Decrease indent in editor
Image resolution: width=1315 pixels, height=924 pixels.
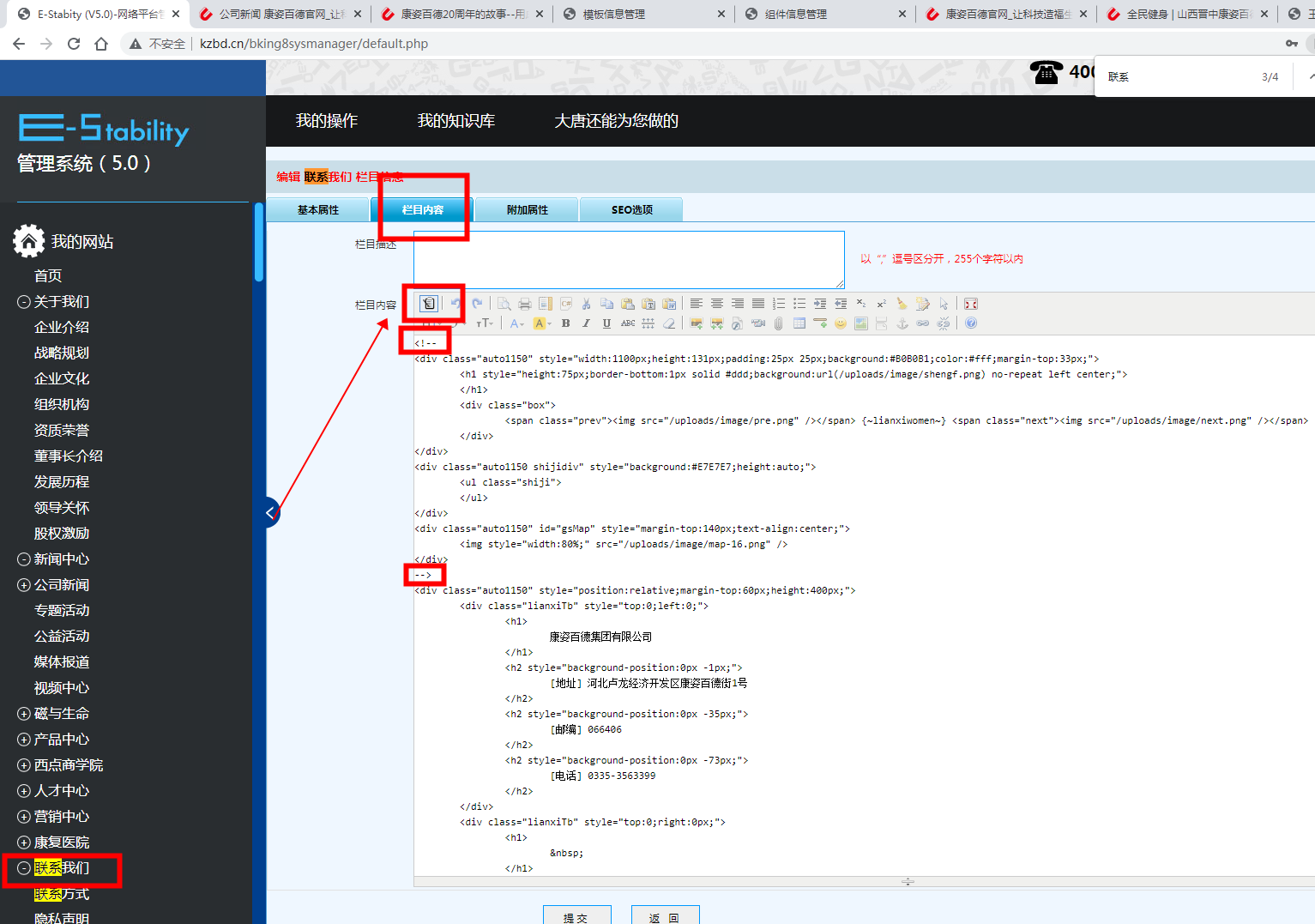click(x=841, y=304)
